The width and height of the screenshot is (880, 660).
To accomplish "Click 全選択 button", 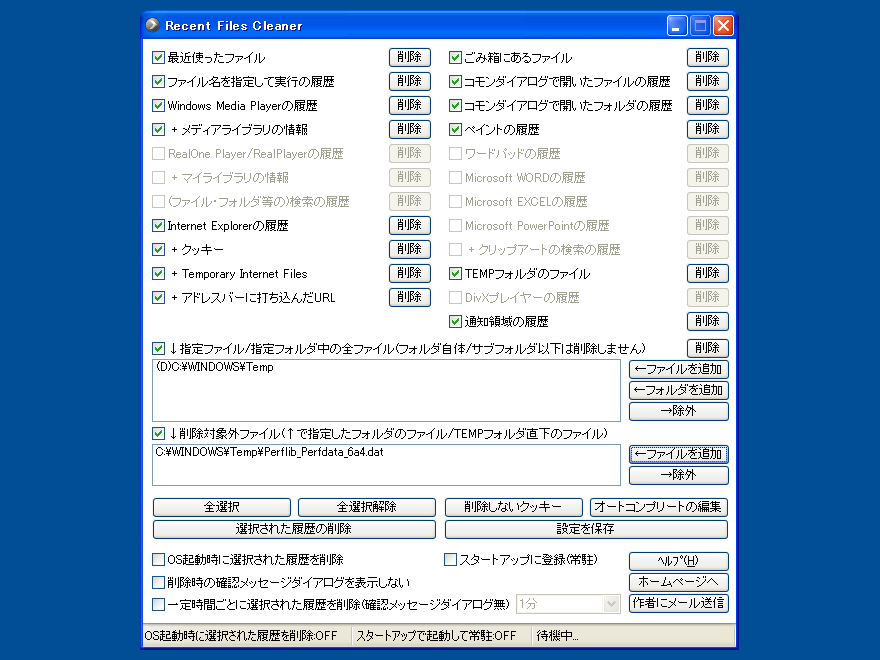I will 222,507.
